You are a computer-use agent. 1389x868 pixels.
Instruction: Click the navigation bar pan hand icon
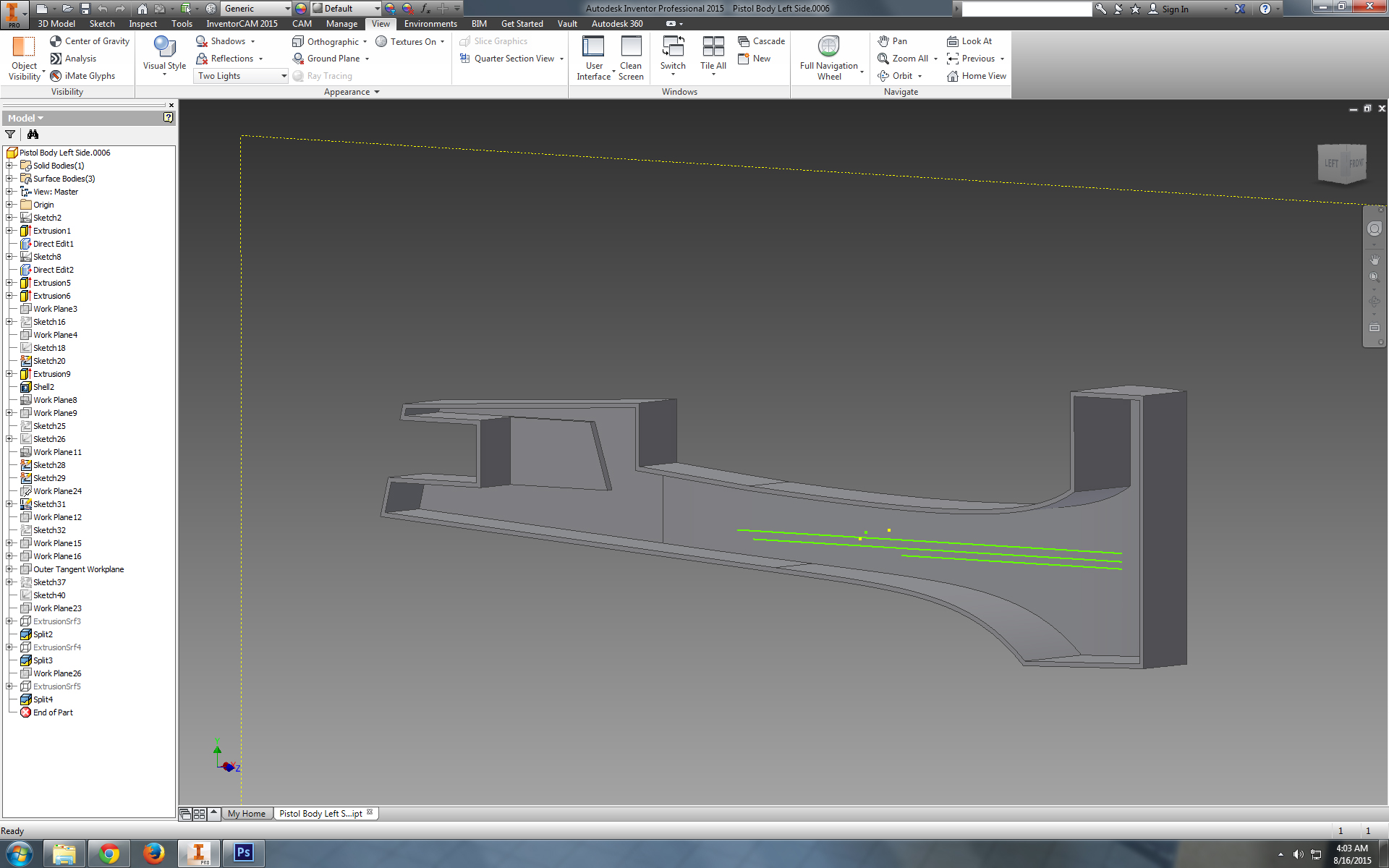point(1375,259)
